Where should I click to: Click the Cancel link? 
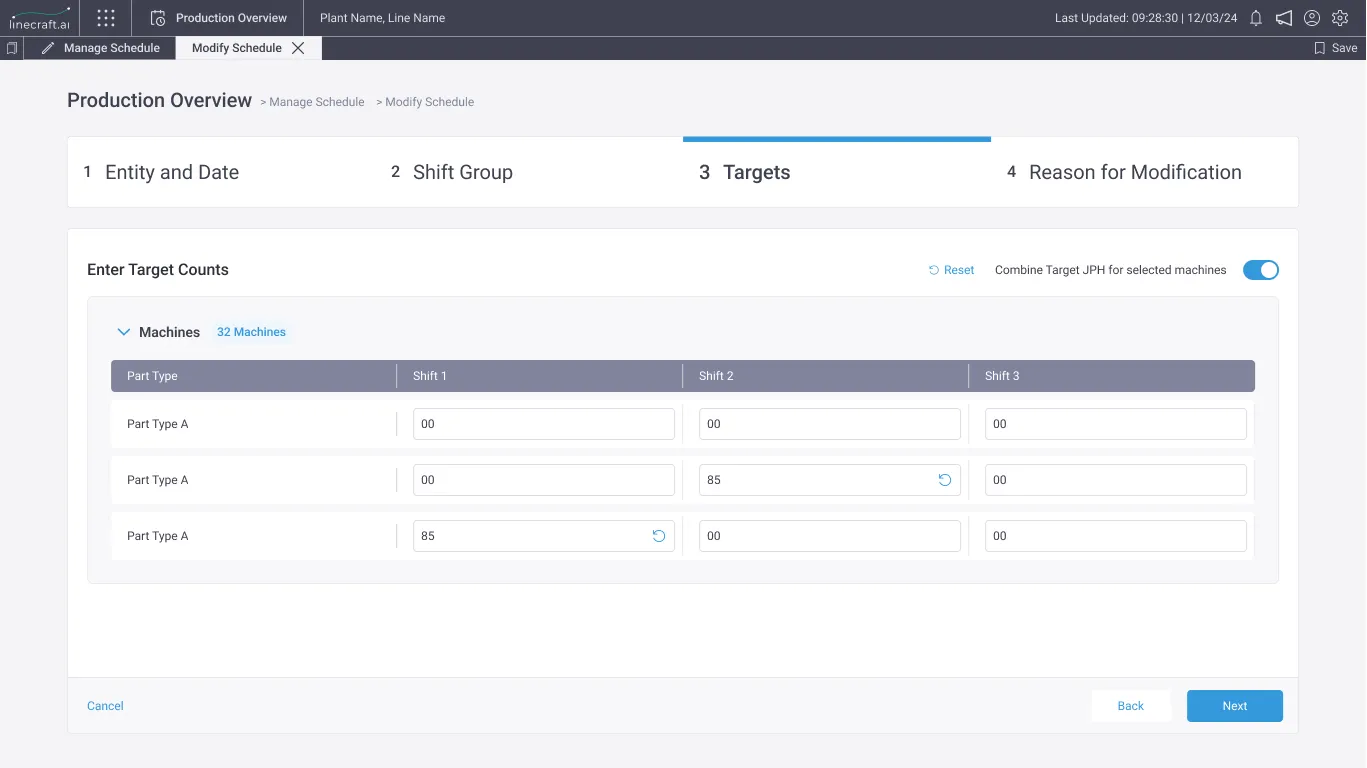pos(105,706)
